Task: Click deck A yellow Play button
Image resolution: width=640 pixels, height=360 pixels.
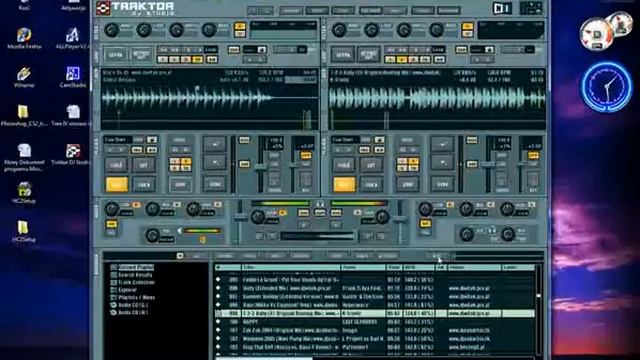Action: click(116, 184)
